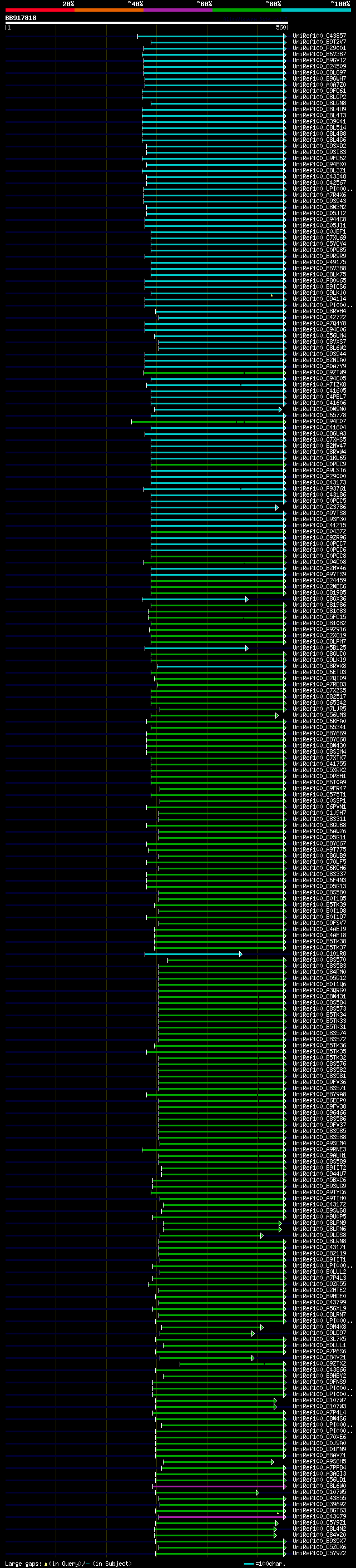
Task: Select the UniRef100_Q9FQ61 label
Action: click(319, 91)
